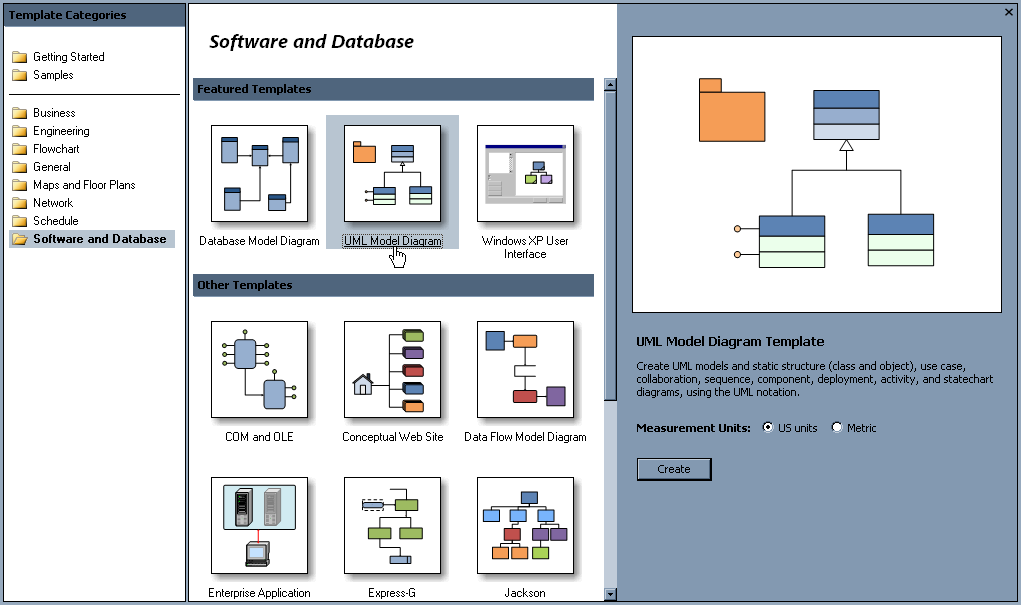
Task: Select the Flowchart template category
Action: (55, 149)
